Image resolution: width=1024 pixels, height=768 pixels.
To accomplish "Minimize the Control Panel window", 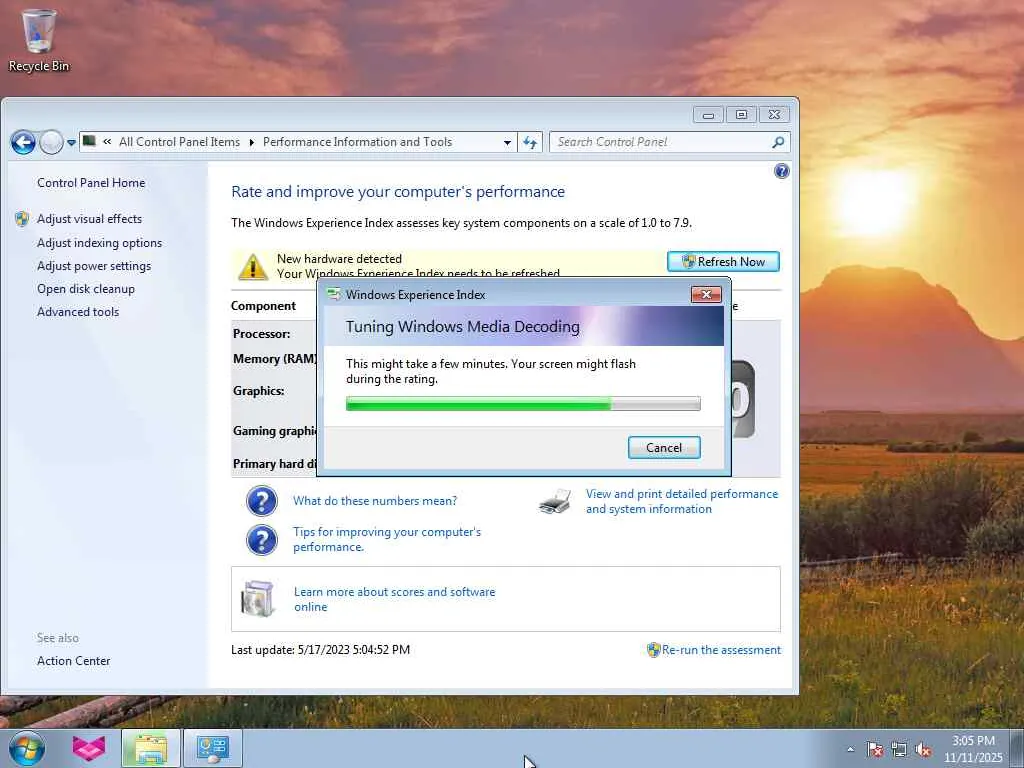I will (709, 115).
